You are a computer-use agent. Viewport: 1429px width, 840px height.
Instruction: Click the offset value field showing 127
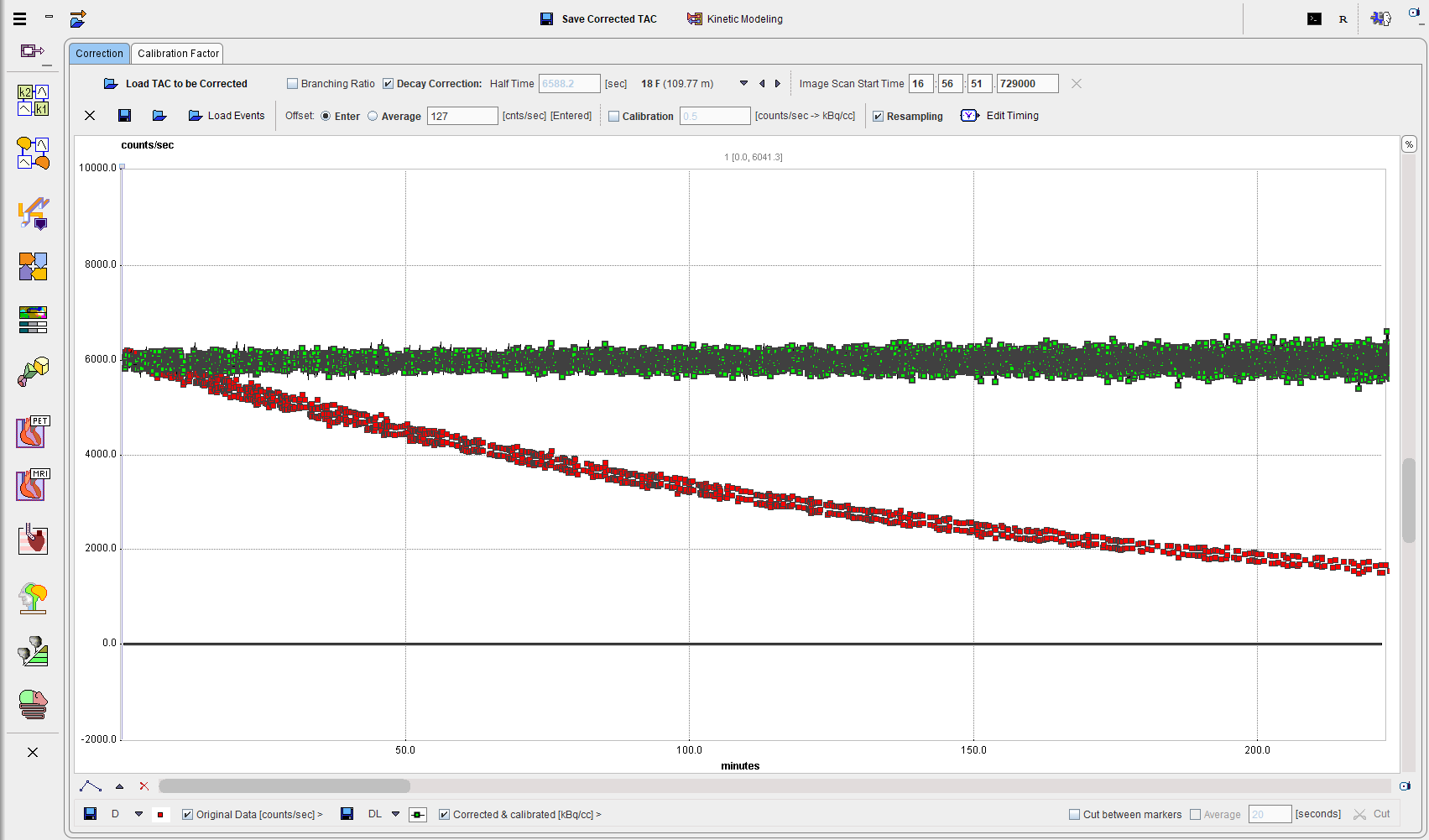(x=462, y=117)
